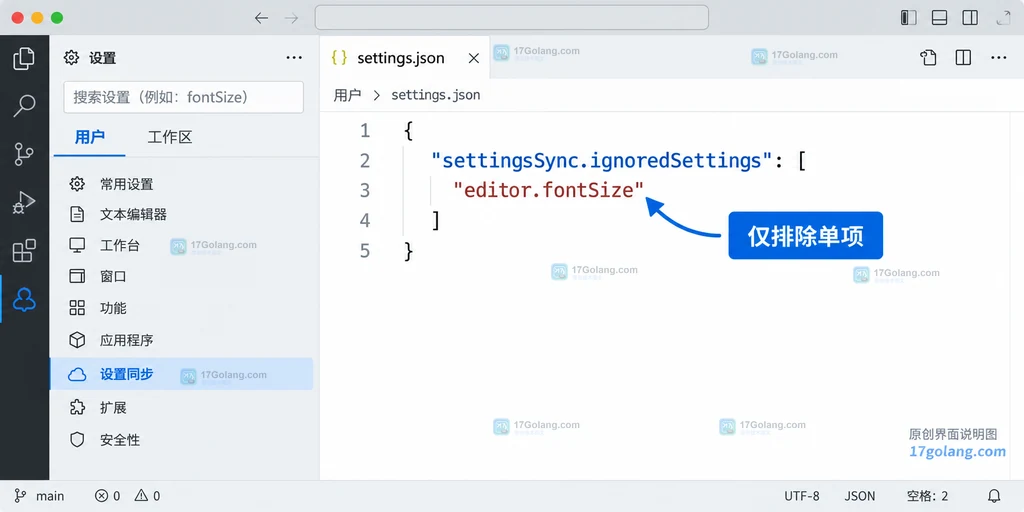Open the editor more actions ellipsis
This screenshot has width=1024, height=512.
(999, 57)
